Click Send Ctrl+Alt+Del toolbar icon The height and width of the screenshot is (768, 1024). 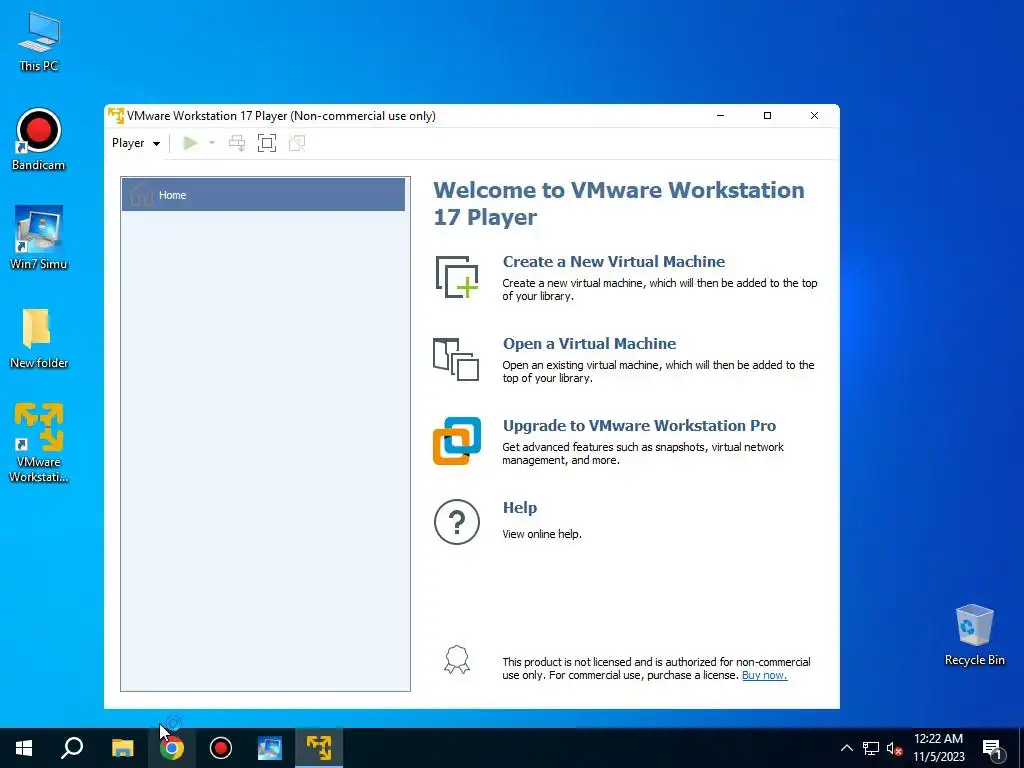tap(237, 143)
